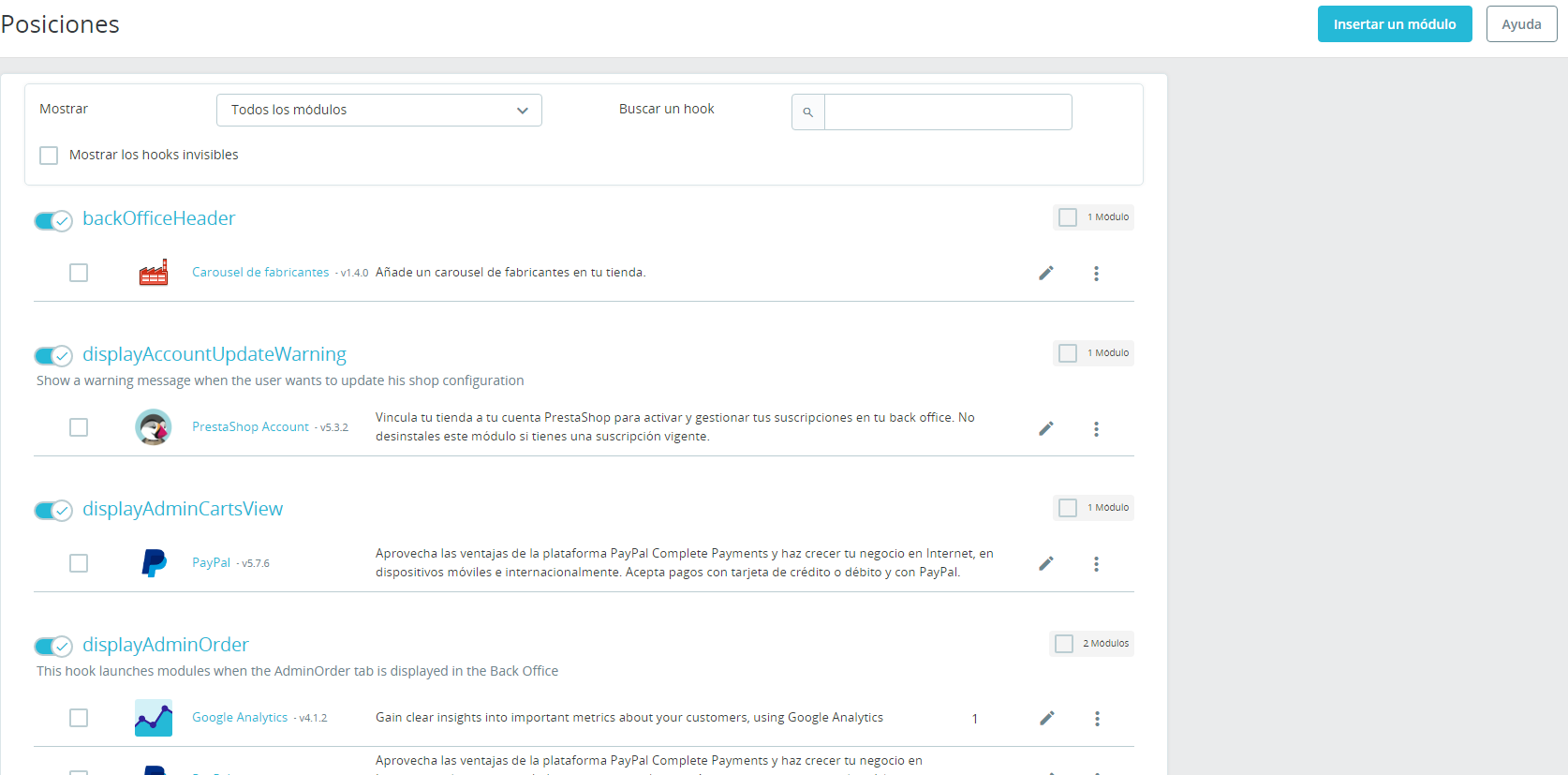1568x775 pixels.
Task: Click the edit pencil for Carousel de fabricantes
Action: coord(1046,273)
